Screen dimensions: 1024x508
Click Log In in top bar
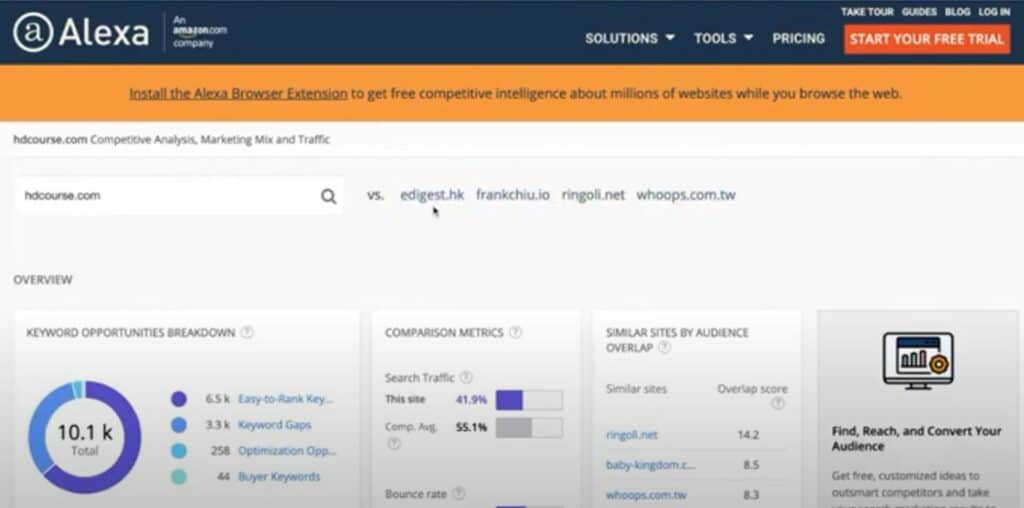click(x=994, y=12)
